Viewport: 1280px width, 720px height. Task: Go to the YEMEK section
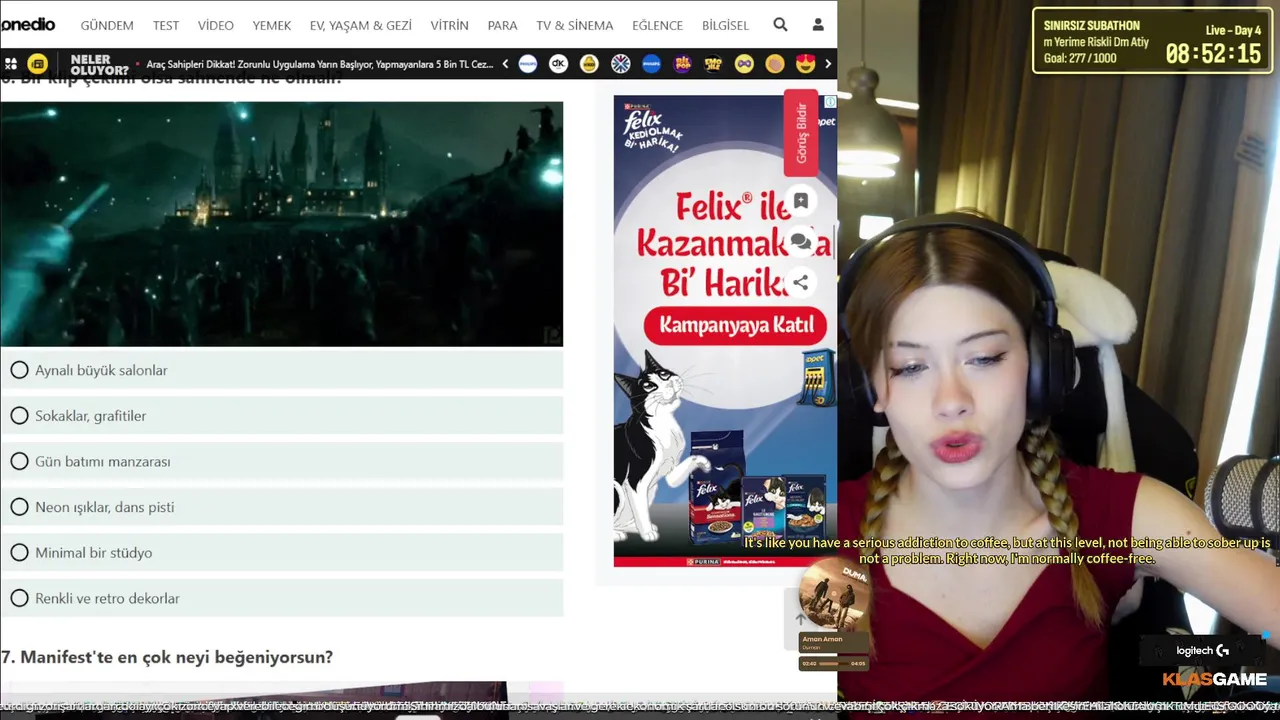[x=272, y=26]
